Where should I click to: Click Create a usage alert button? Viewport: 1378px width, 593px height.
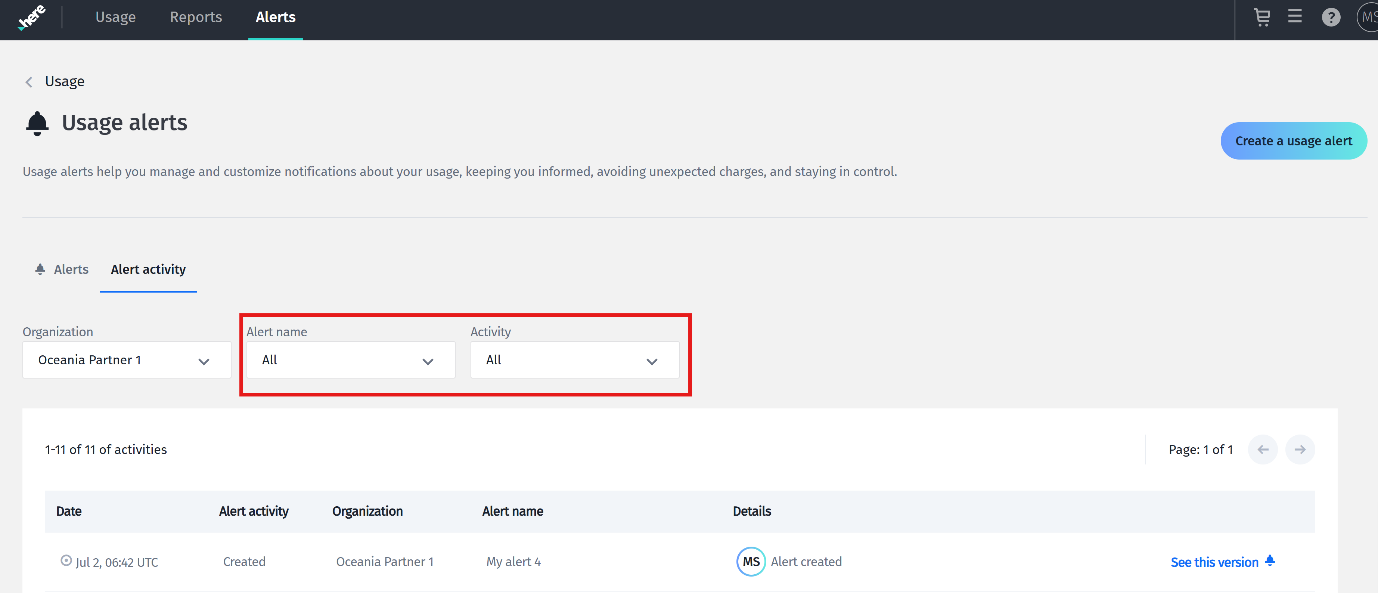pos(1294,141)
